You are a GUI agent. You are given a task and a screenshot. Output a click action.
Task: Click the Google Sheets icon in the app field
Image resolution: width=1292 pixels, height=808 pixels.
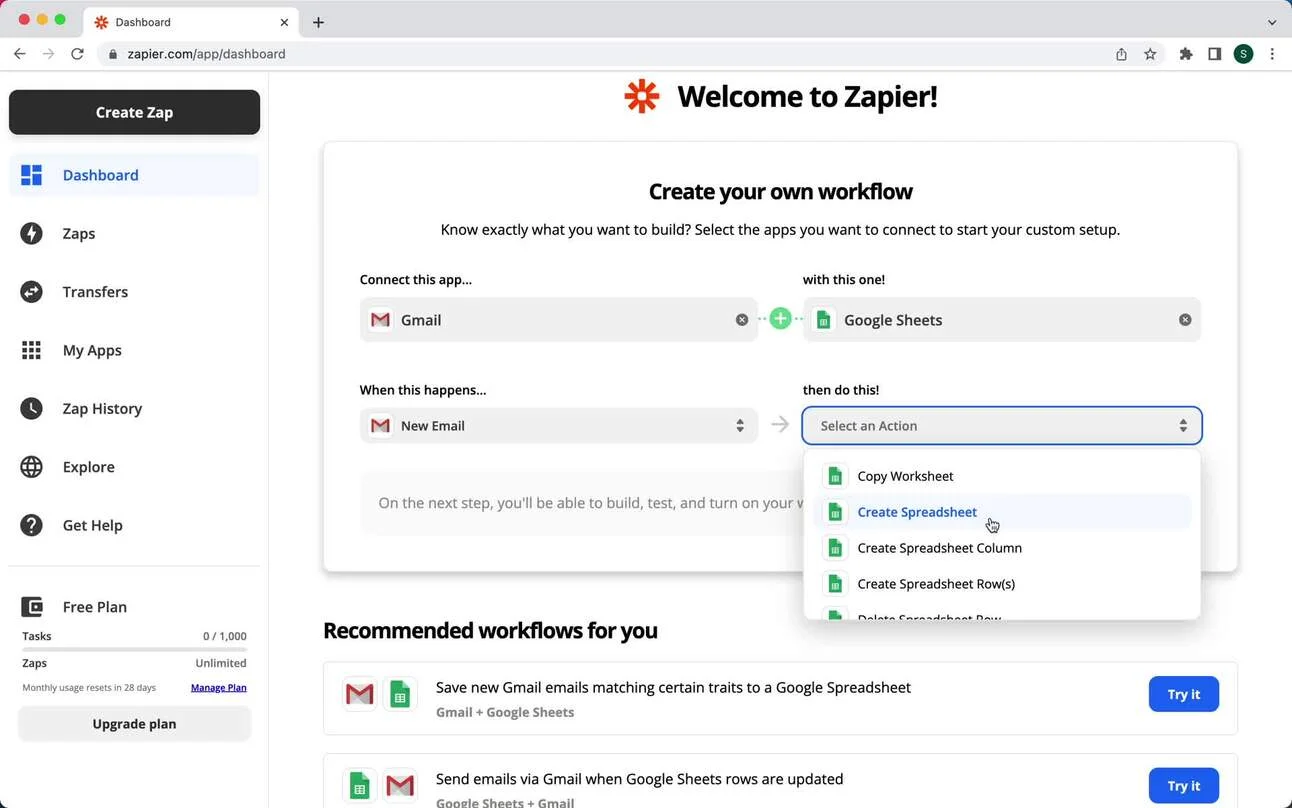(x=823, y=320)
